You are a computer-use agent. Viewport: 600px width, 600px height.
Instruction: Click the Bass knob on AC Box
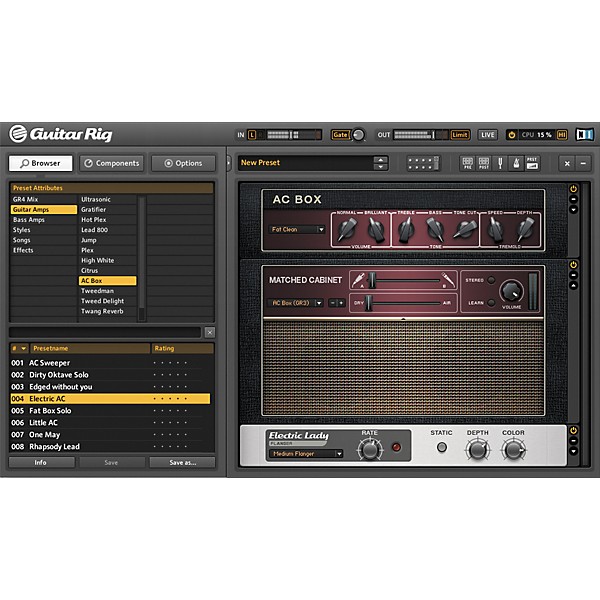coord(435,230)
